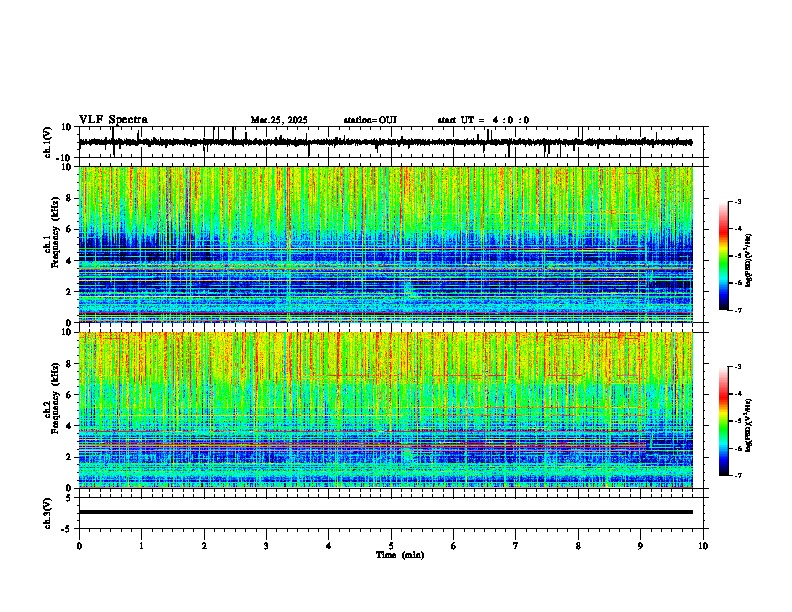This screenshot has width=792, height=612.
Task: Click the "6" kHz tick on ch.1 spectrogram
Action: point(70,229)
